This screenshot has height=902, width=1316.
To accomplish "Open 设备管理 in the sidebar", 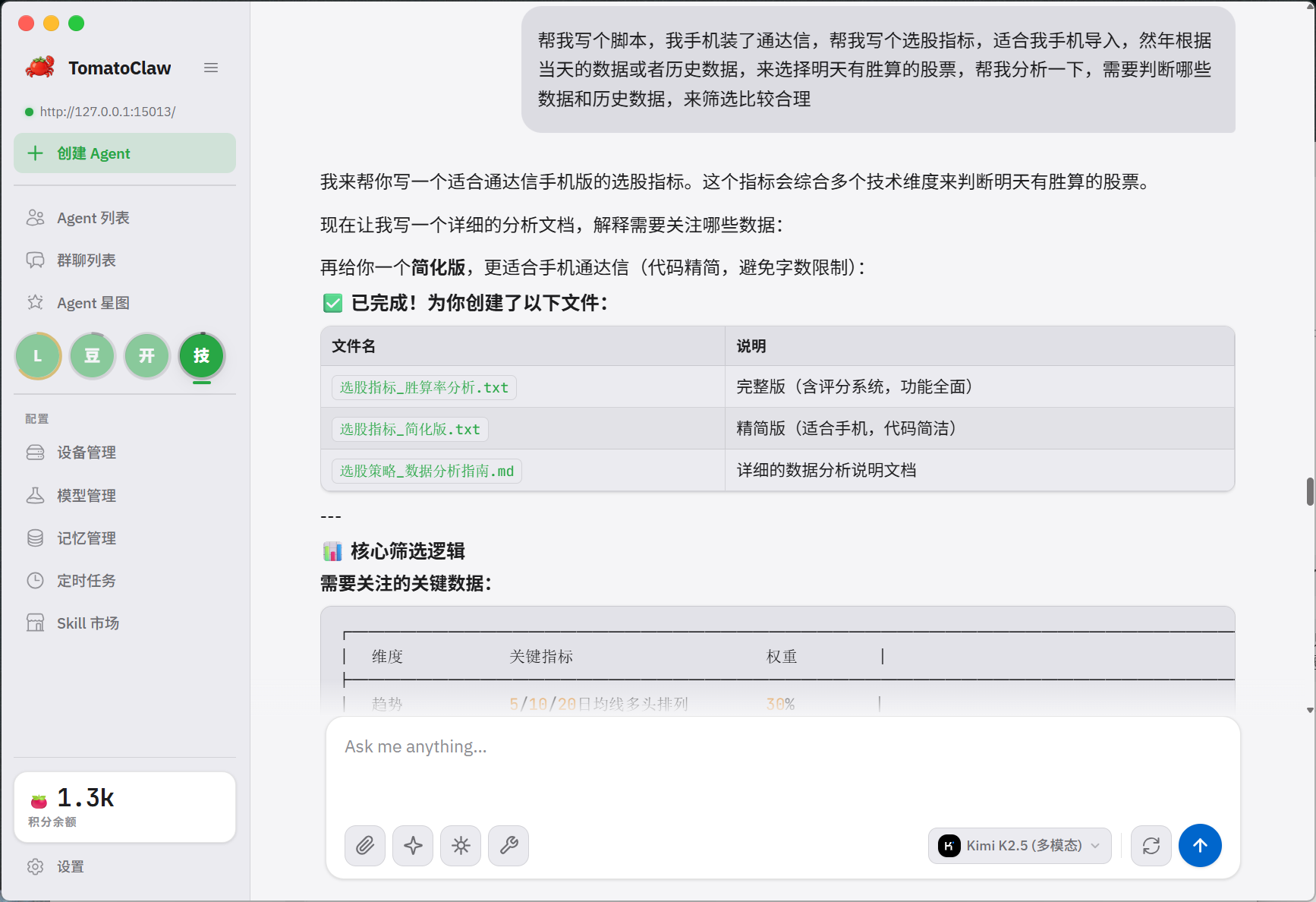I will coord(86,452).
